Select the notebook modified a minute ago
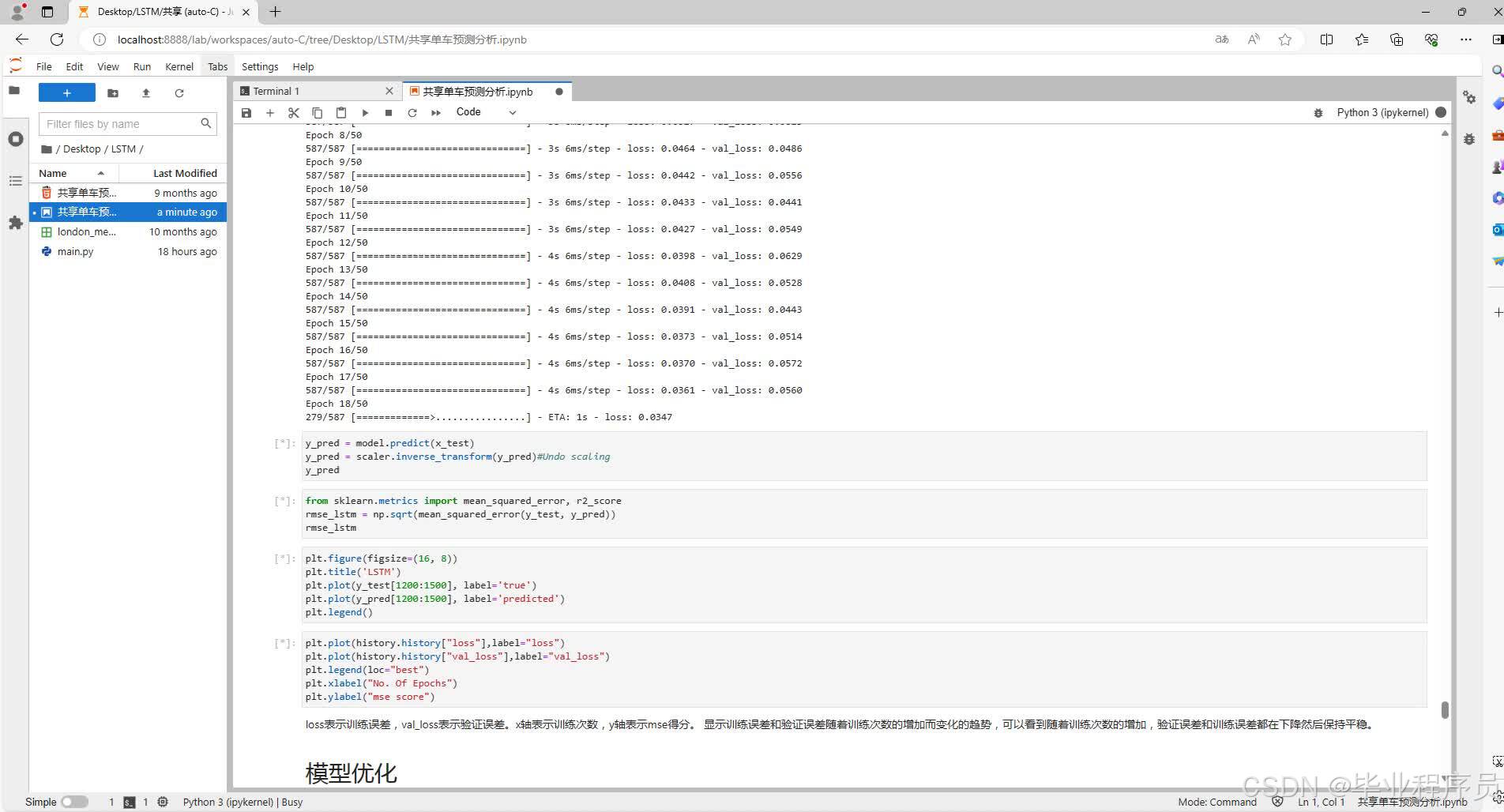1504x812 pixels. (128, 212)
